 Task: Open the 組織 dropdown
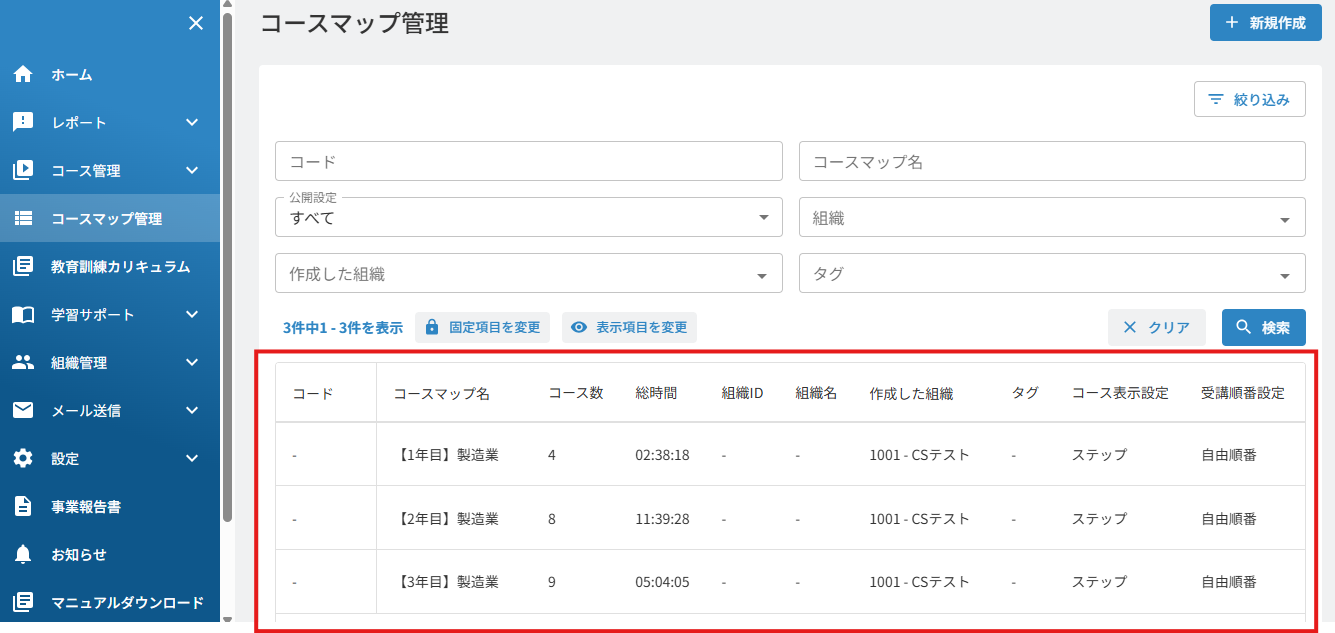[1052, 217]
